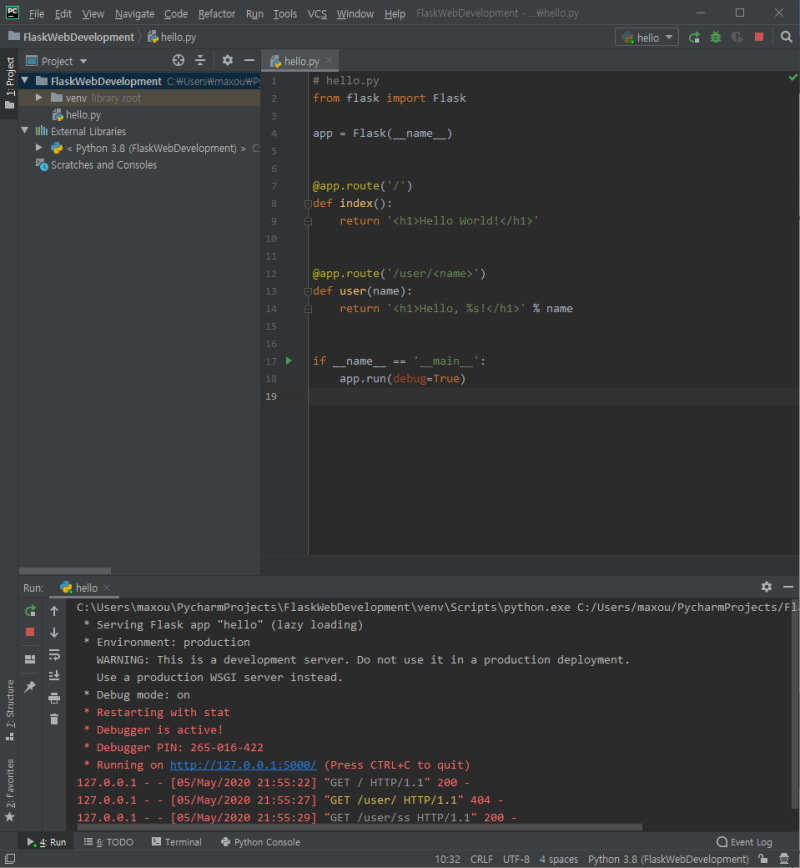800x868 pixels.
Task: Toggle the Project side tool window stripe
Action: pyautogui.click(x=9, y=83)
